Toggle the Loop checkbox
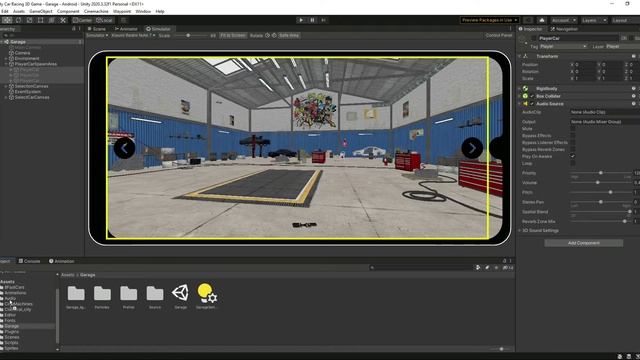Viewport: 640px width, 360px height. click(573, 163)
